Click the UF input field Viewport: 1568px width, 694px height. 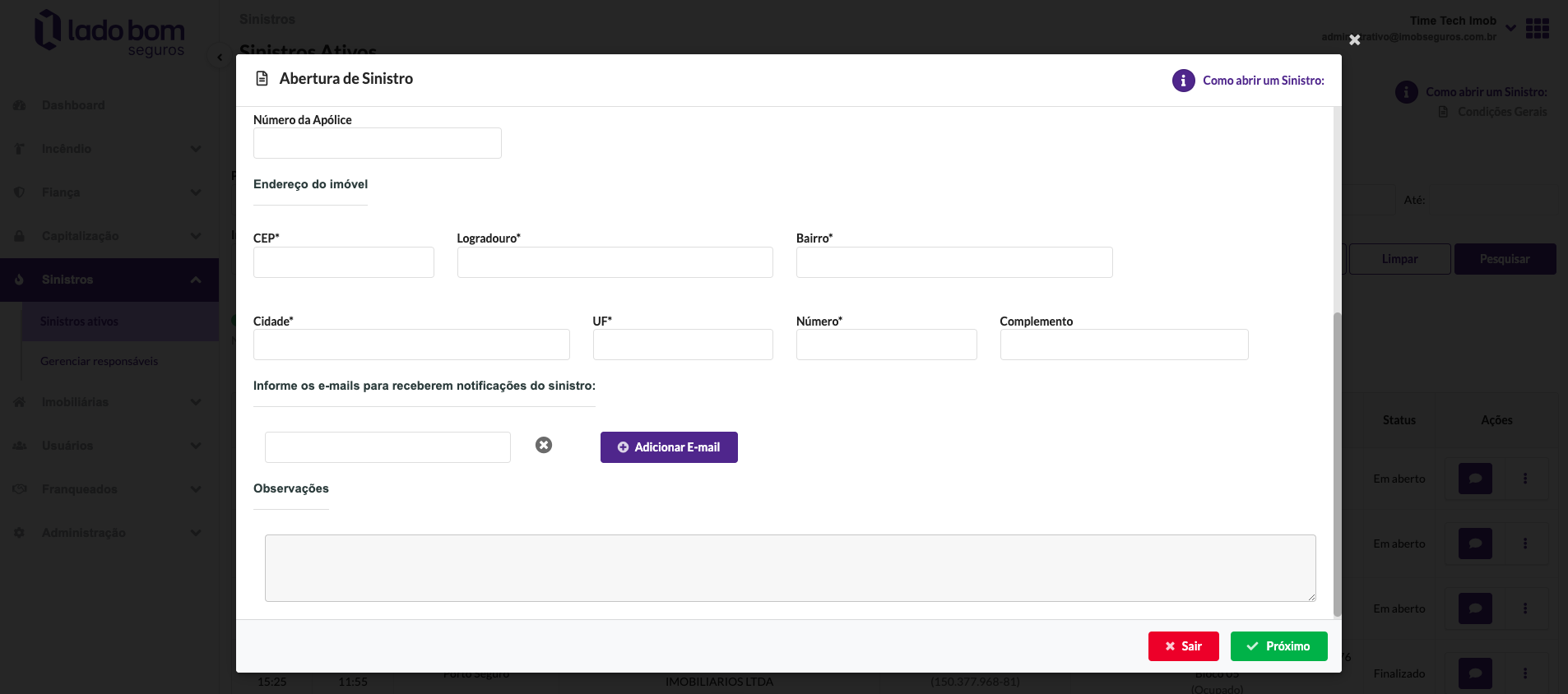click(x=683, y=345)
